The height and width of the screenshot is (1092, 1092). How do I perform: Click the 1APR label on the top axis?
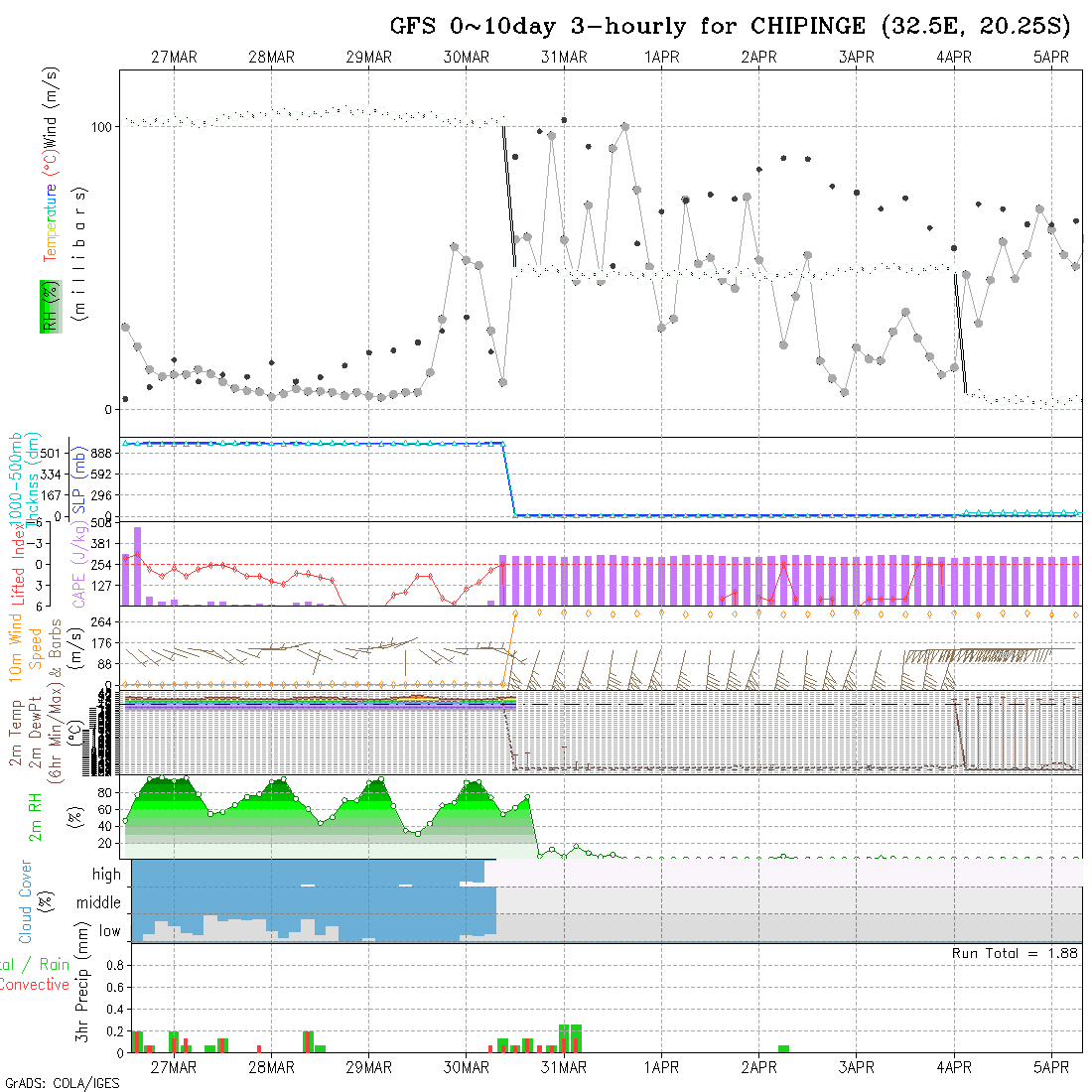pyautogui.click(x=661, y=58)
